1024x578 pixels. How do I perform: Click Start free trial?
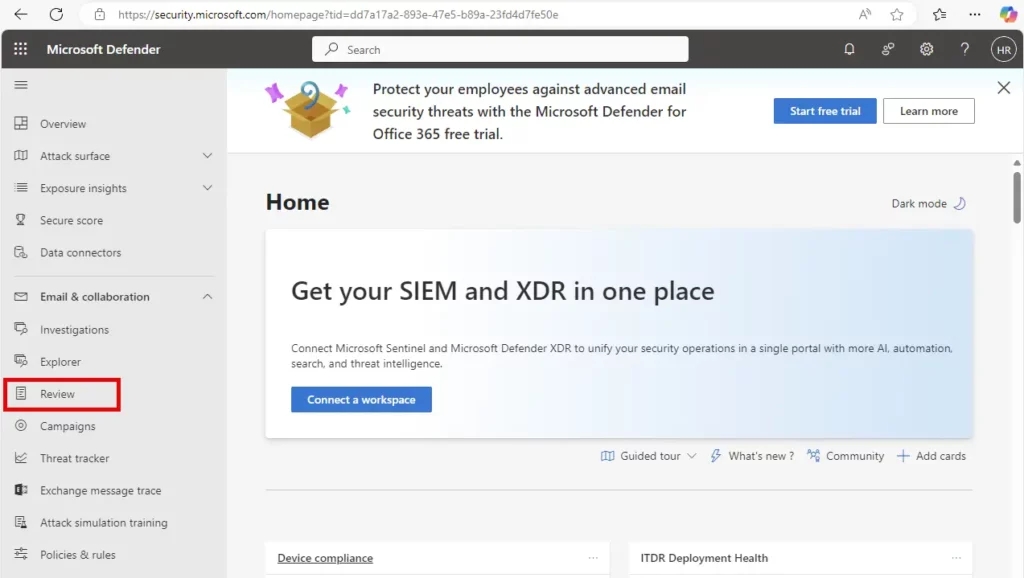[825, 111]
